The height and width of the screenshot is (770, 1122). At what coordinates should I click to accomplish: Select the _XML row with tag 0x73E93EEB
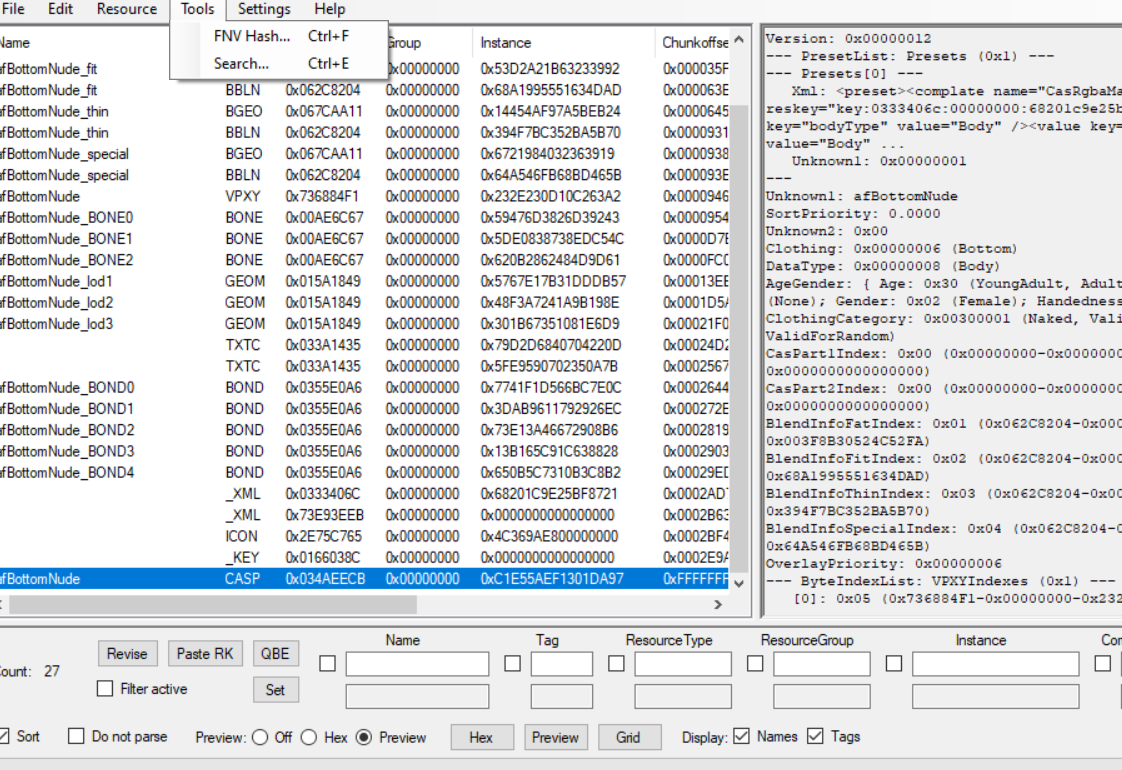click(364, 515)
